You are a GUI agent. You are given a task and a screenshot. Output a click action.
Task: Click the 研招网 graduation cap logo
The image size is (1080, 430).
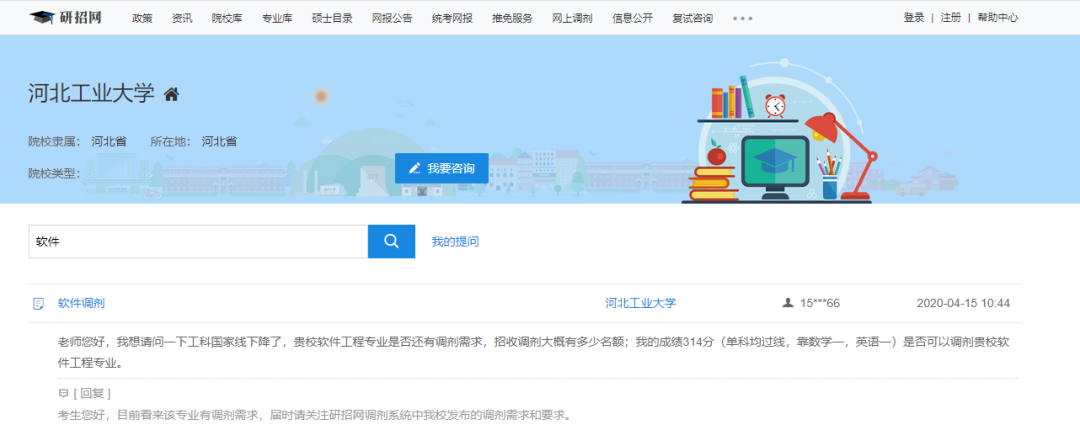[65, 17]
